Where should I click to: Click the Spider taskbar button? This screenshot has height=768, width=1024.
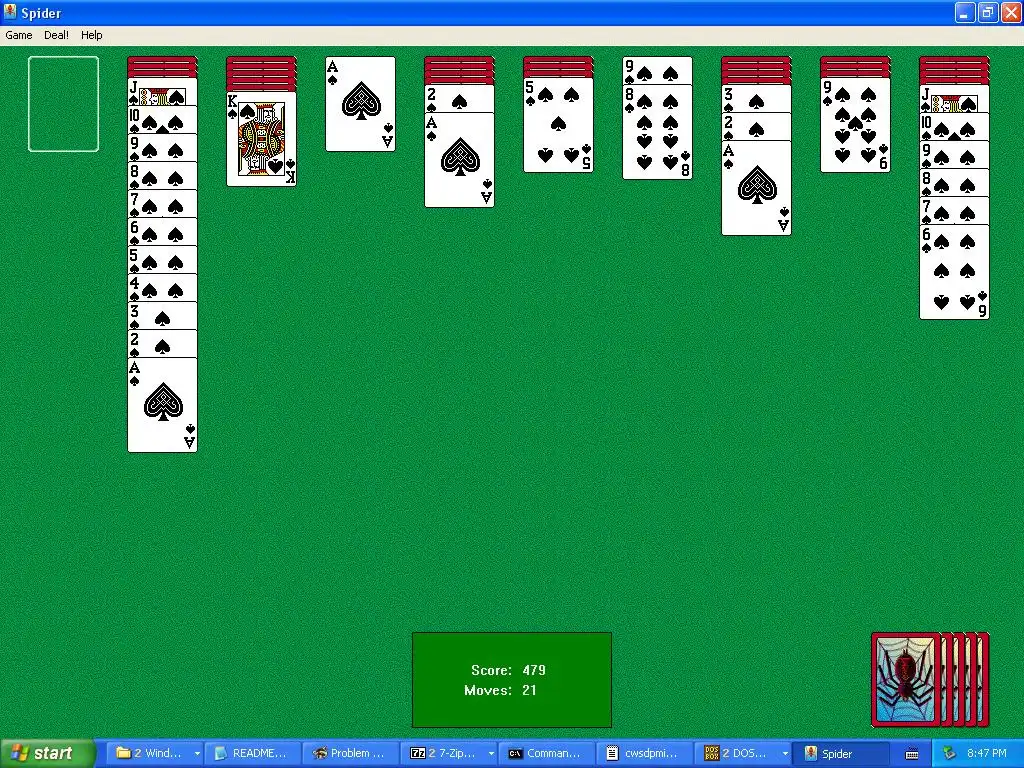click(840, 754)
